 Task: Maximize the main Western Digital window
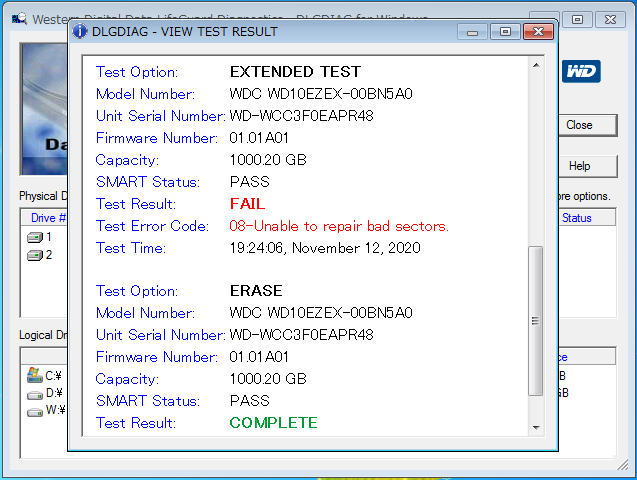pyautogui.click(x=577, y=19)
